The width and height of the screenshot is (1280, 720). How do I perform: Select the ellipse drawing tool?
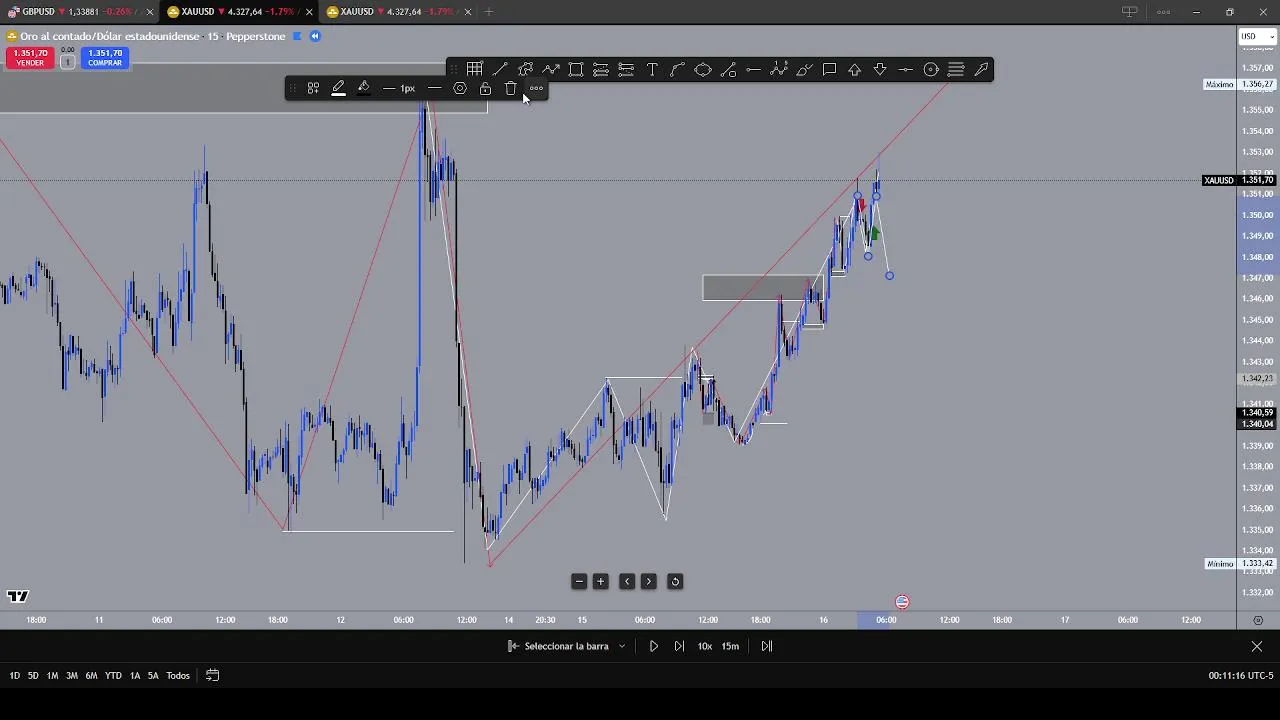[x=703, y=69]
